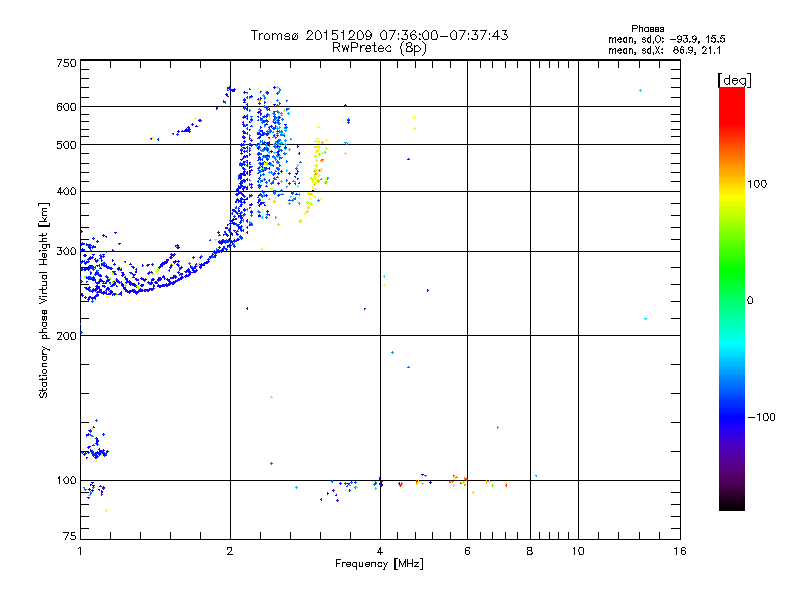Click the y-axis tick label '600'
This screenshot has width=800, height=600.
pyautogui.click(x=66, y=107)
